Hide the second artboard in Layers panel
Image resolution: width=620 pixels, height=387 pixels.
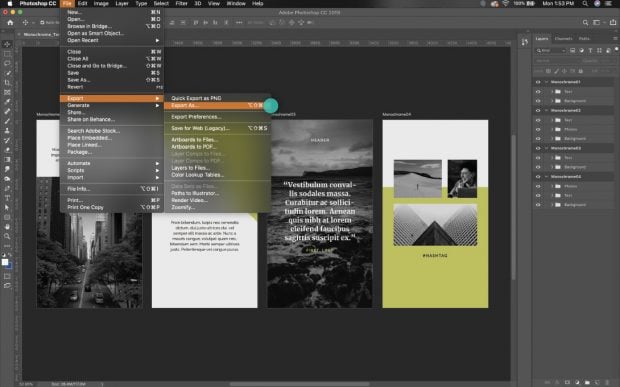point(538,110)
